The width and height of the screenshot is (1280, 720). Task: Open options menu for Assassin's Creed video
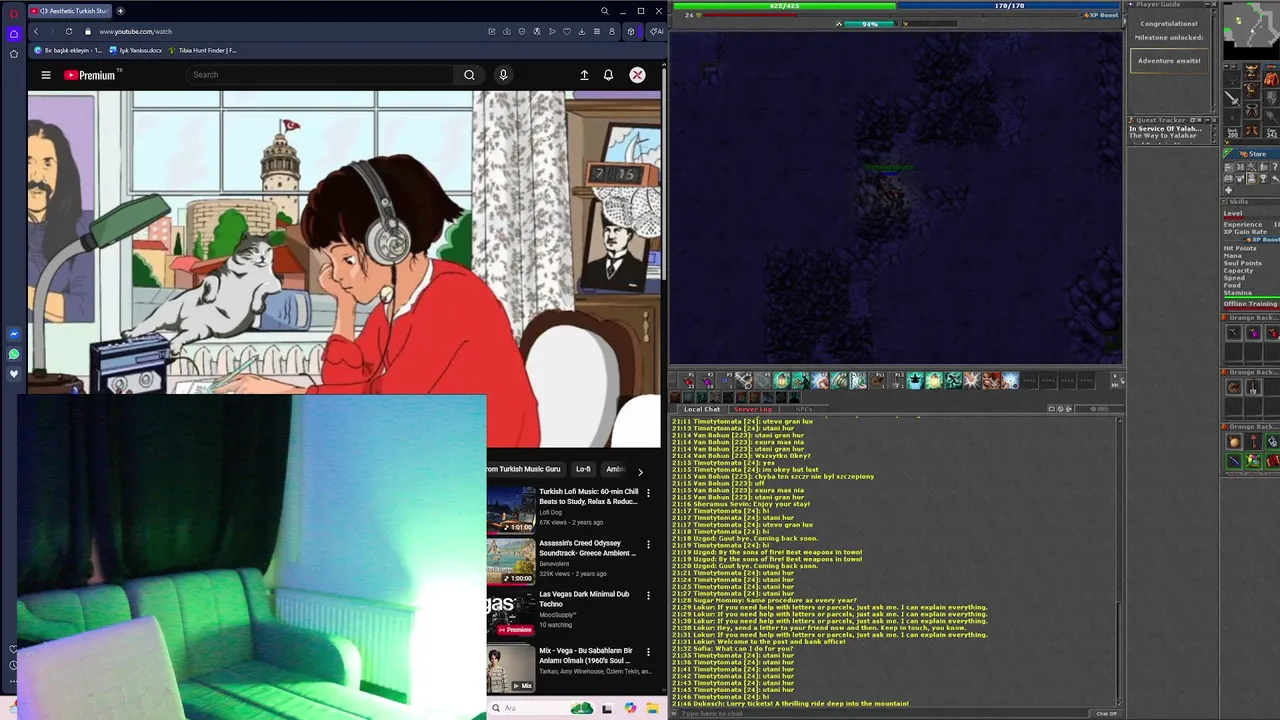click(x=648, y=545)
